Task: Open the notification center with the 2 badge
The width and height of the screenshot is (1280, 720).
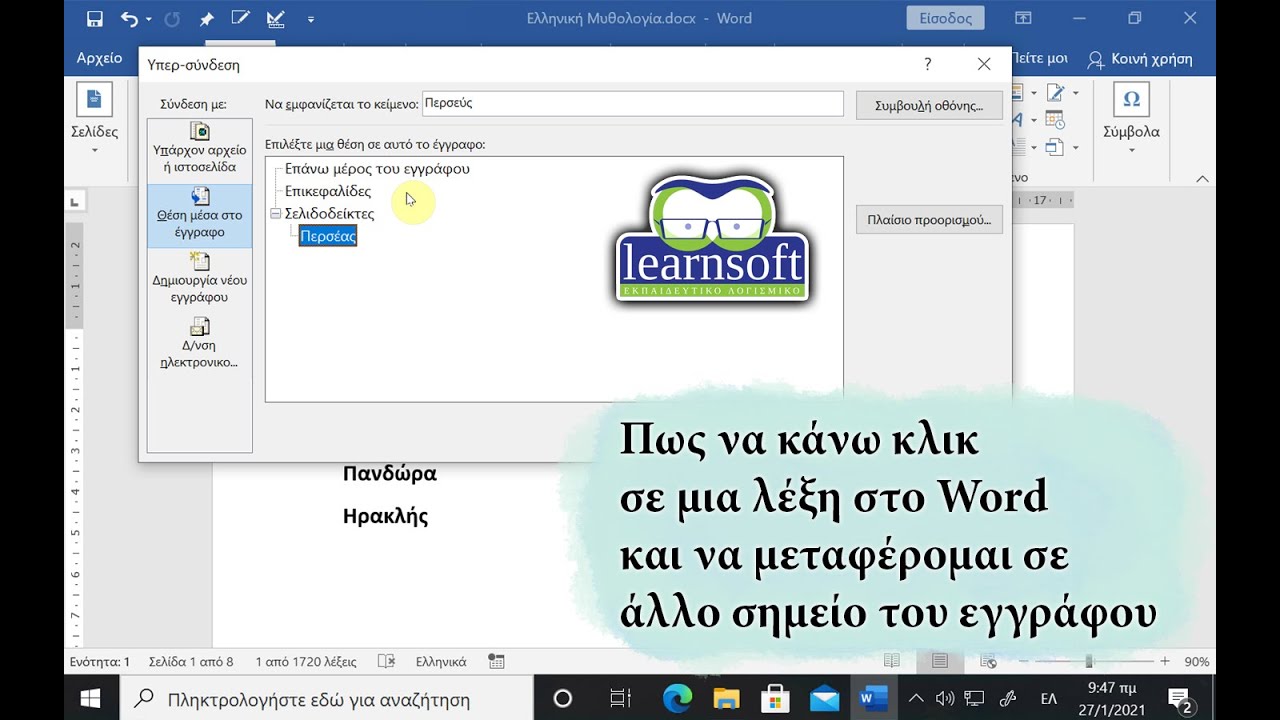Action: (1180, 700)
